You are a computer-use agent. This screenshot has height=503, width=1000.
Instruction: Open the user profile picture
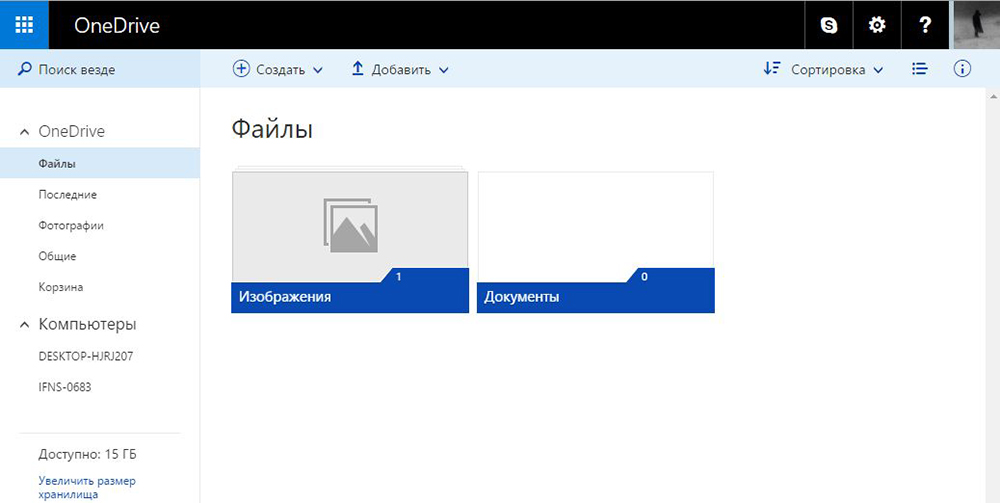pyautogui.click(x=976, y=25)
